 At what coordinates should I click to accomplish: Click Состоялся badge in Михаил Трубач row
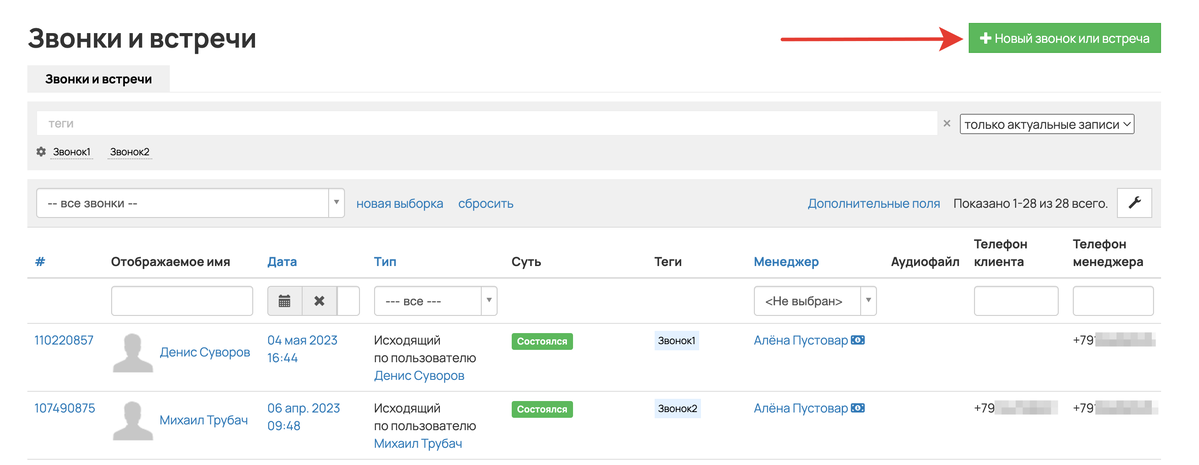(542, 409)
